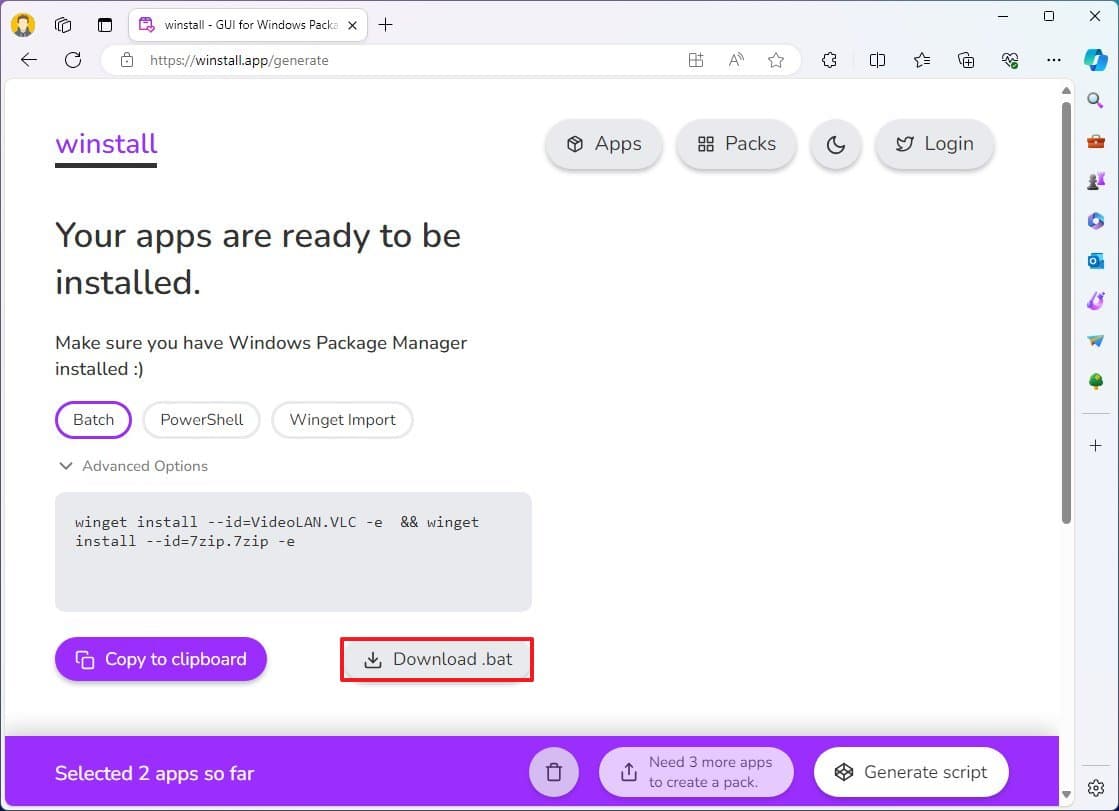Viewport: 1119px width, 811px height.
Task: Toggle dark mode with the moon icon
Action: pos(835,144)
